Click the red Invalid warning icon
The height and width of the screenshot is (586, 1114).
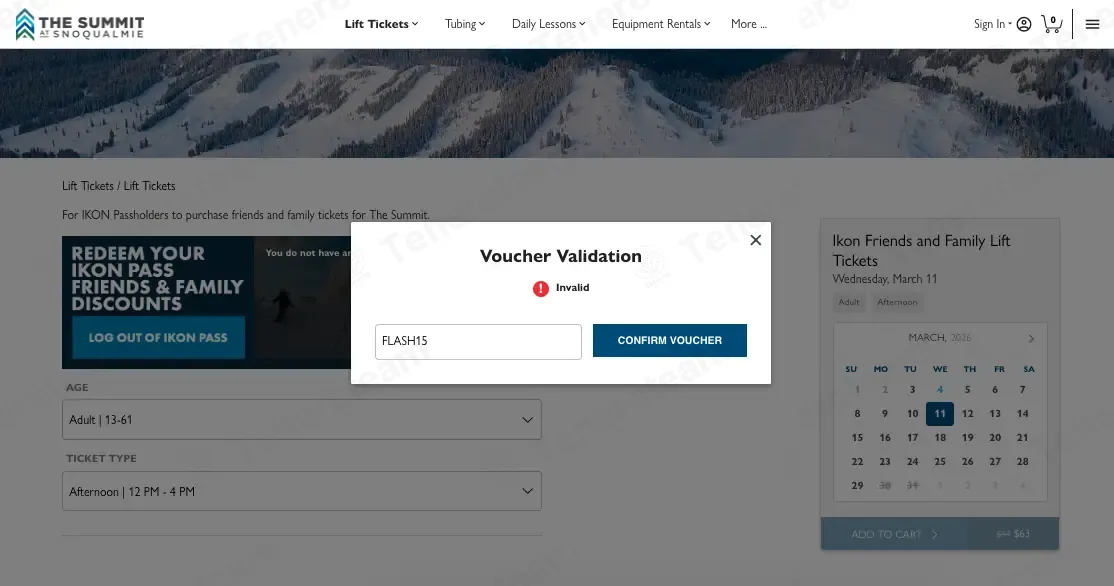(541, 288)
